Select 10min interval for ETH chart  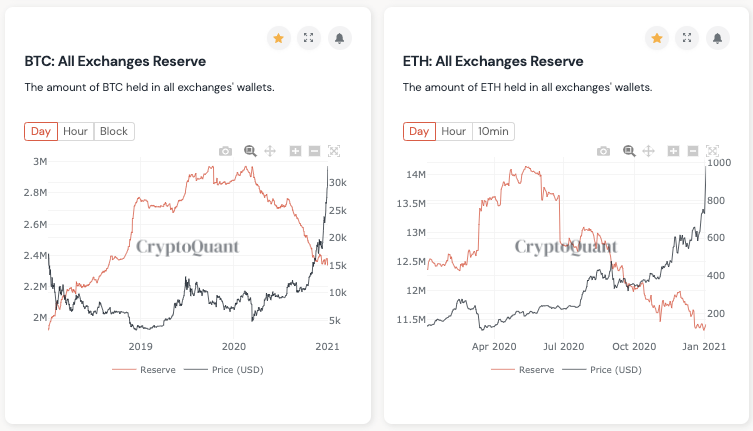click(x=493, y=131)
